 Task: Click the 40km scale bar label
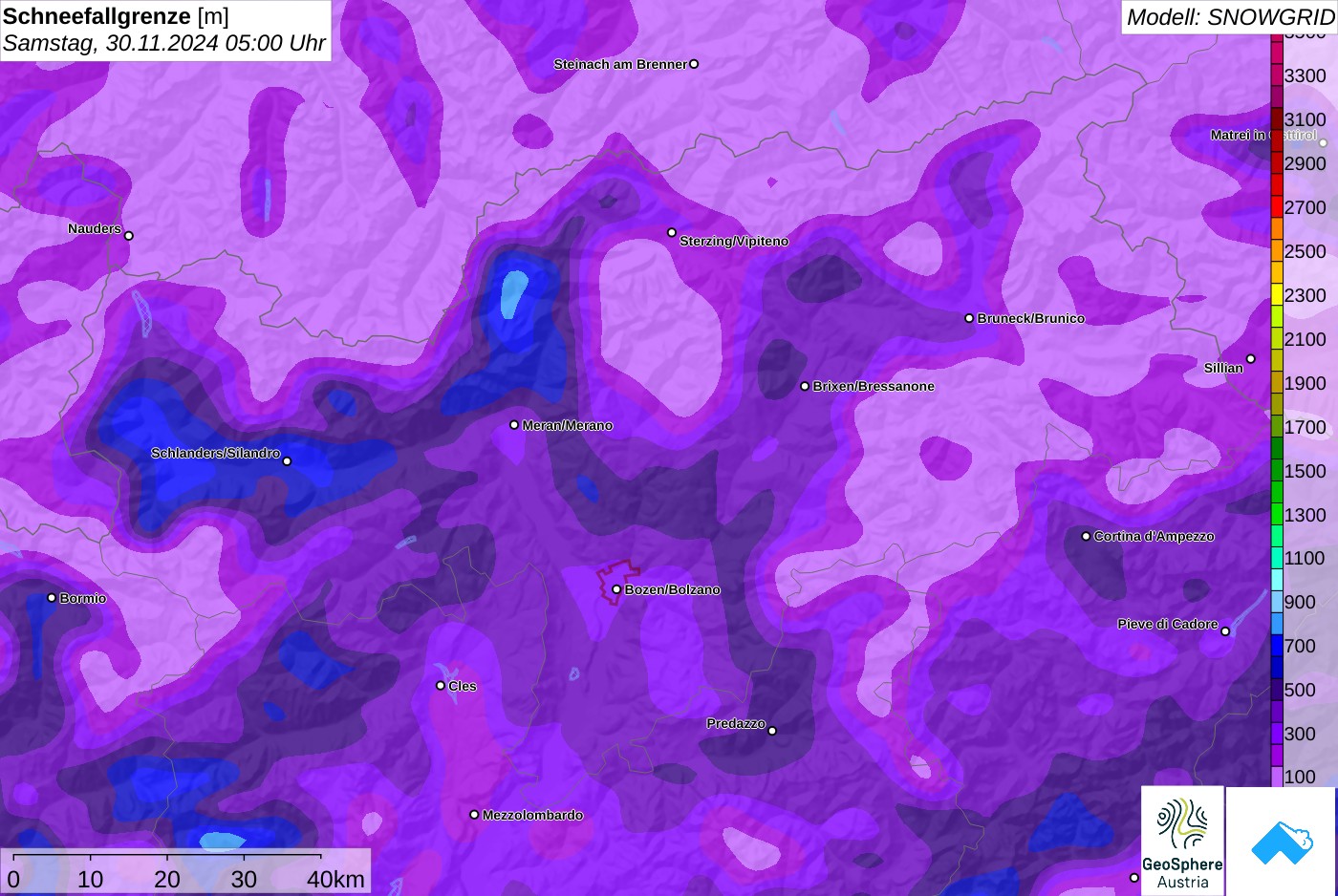click(x=335, y=879)
